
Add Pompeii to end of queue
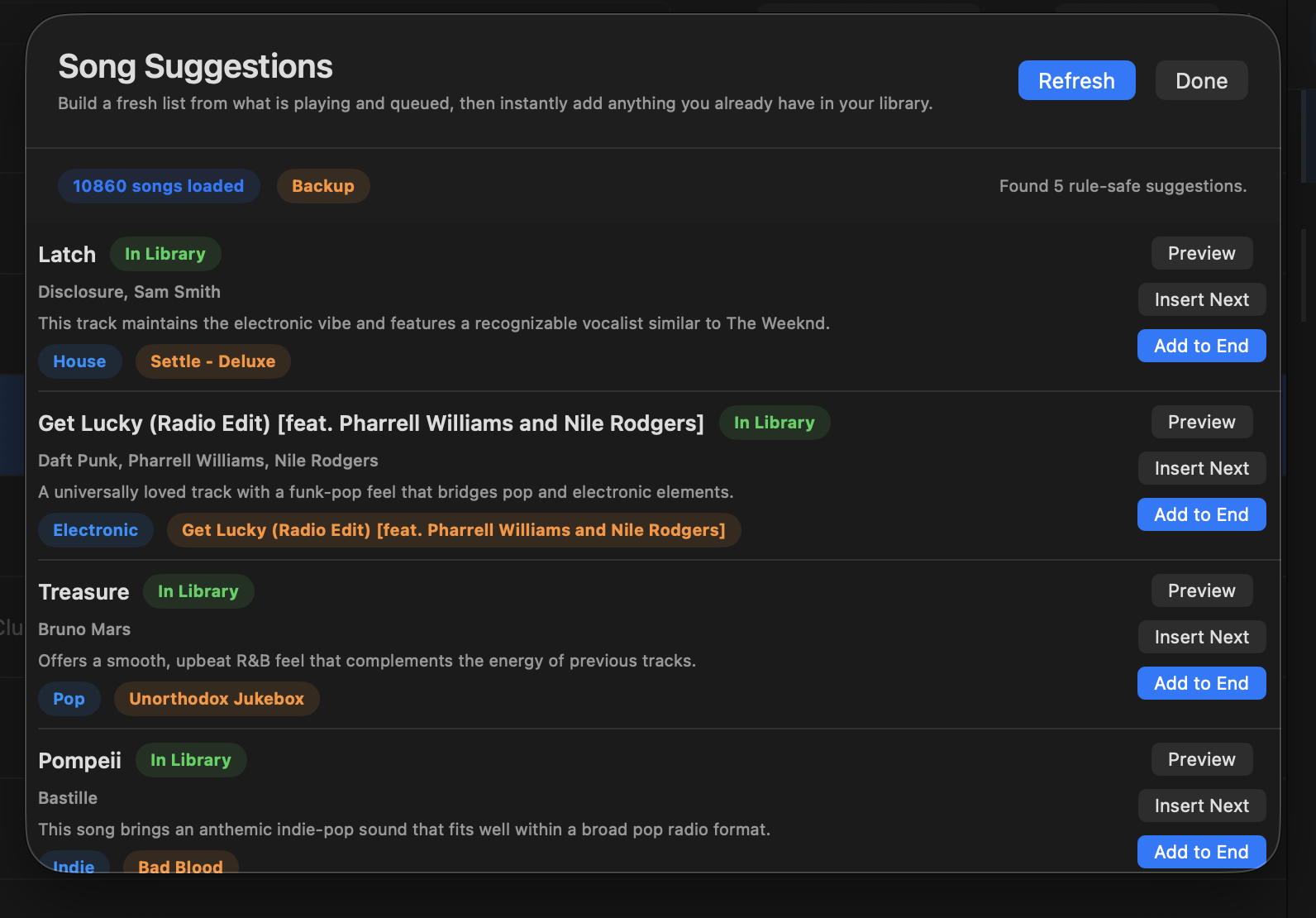tap(1202, 852)
